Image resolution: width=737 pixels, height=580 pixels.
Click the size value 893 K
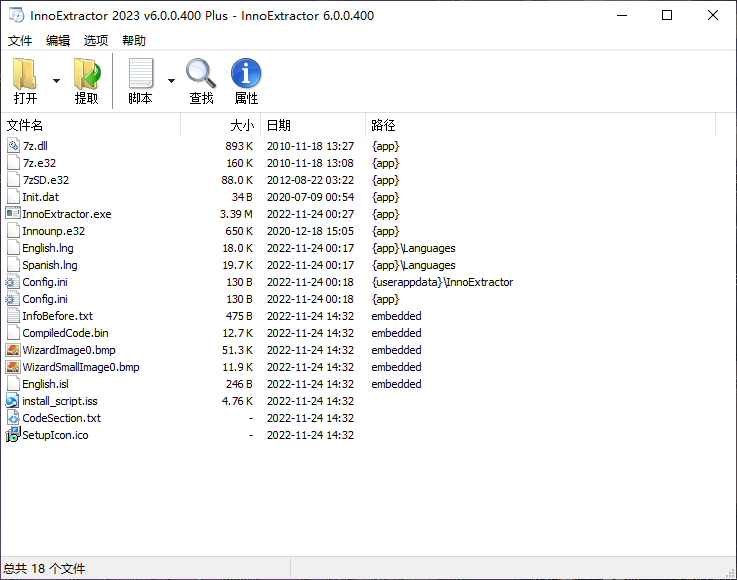pos(239,146)
